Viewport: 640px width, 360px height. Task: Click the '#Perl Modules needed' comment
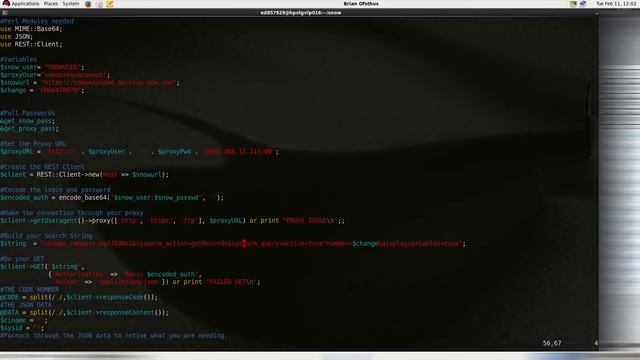coord(37,21)
